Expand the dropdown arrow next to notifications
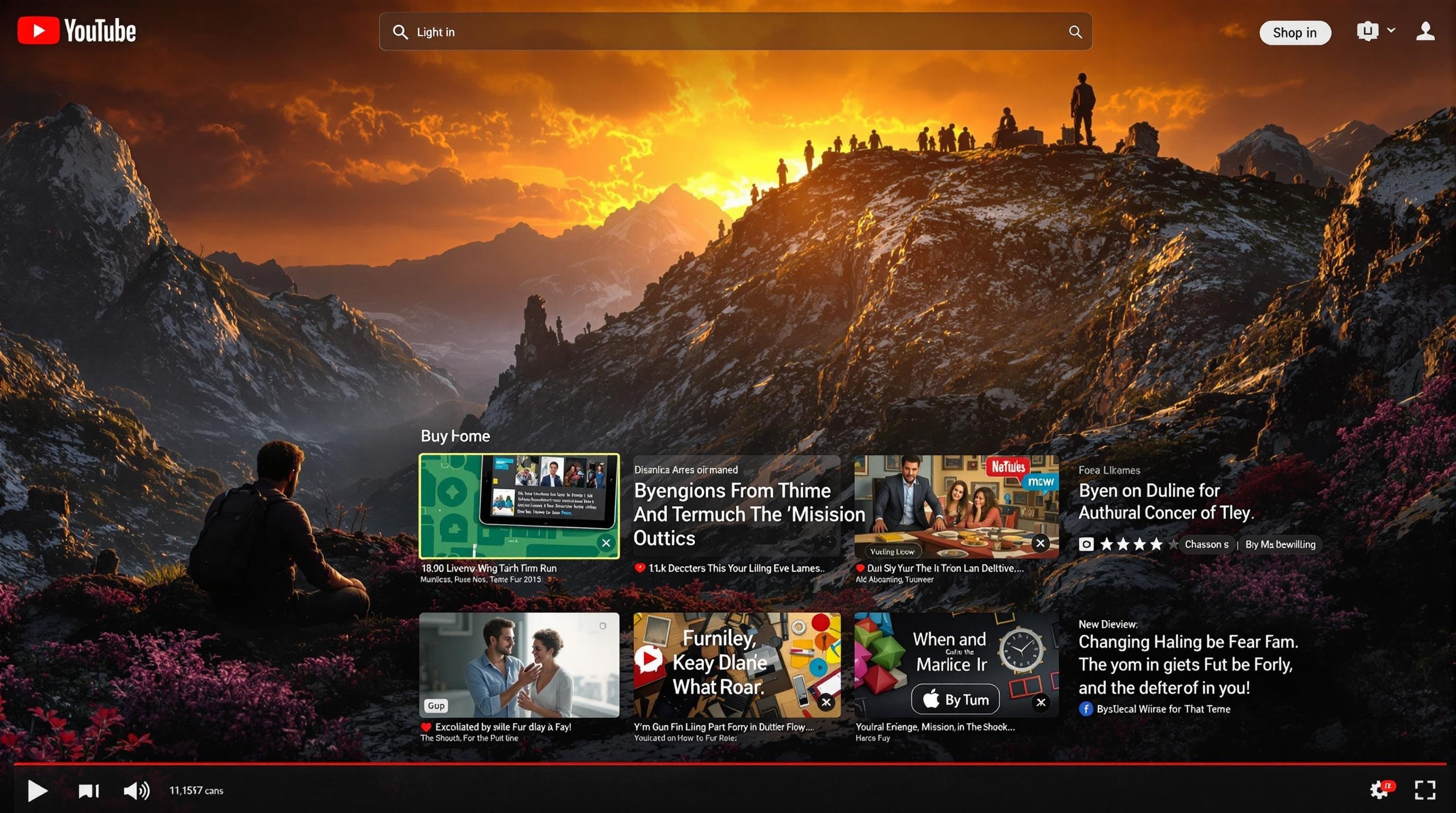Screen dimensions: 1456x813 1391,30
